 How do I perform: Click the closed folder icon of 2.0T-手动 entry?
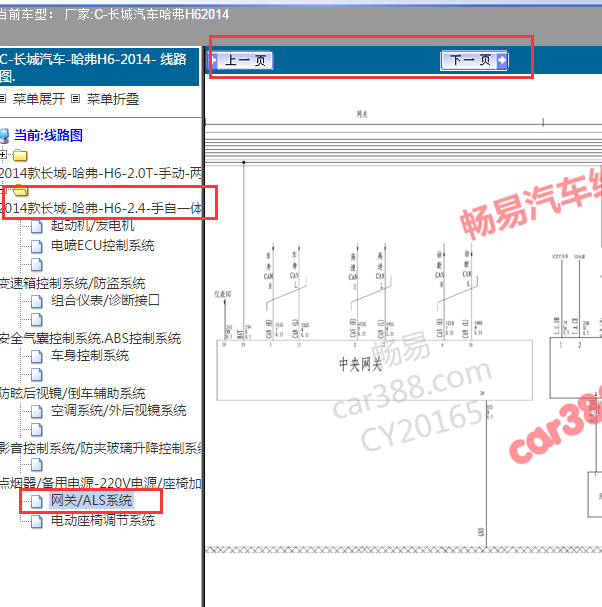(x=20, y=155)
